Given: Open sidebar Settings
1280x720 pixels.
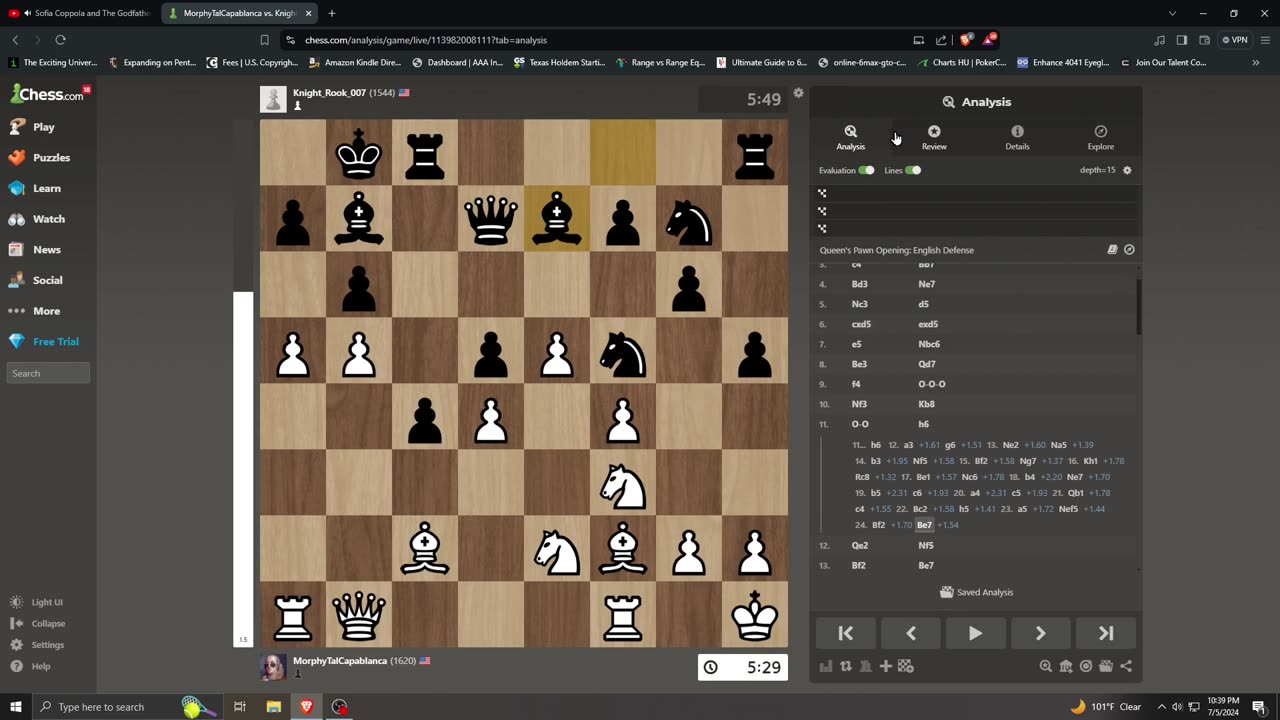Looking at the screenshot, I should 47,645.
